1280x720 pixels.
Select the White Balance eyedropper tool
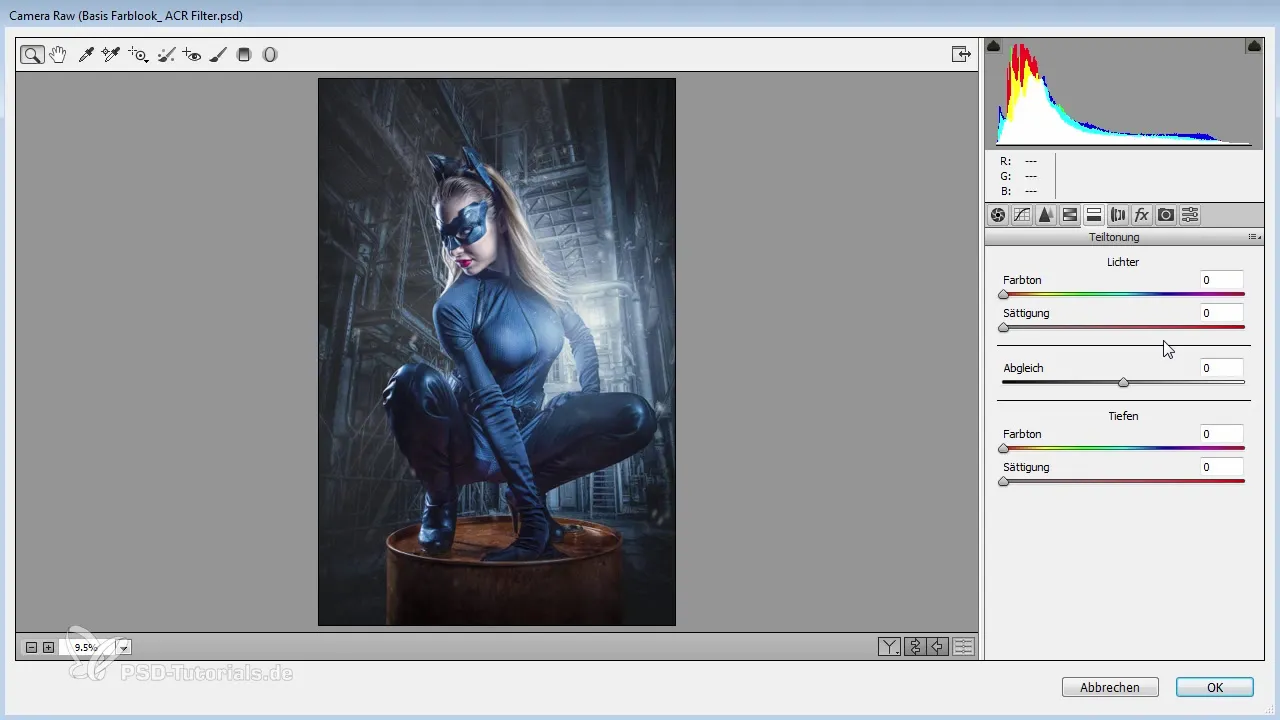(86, 55)
